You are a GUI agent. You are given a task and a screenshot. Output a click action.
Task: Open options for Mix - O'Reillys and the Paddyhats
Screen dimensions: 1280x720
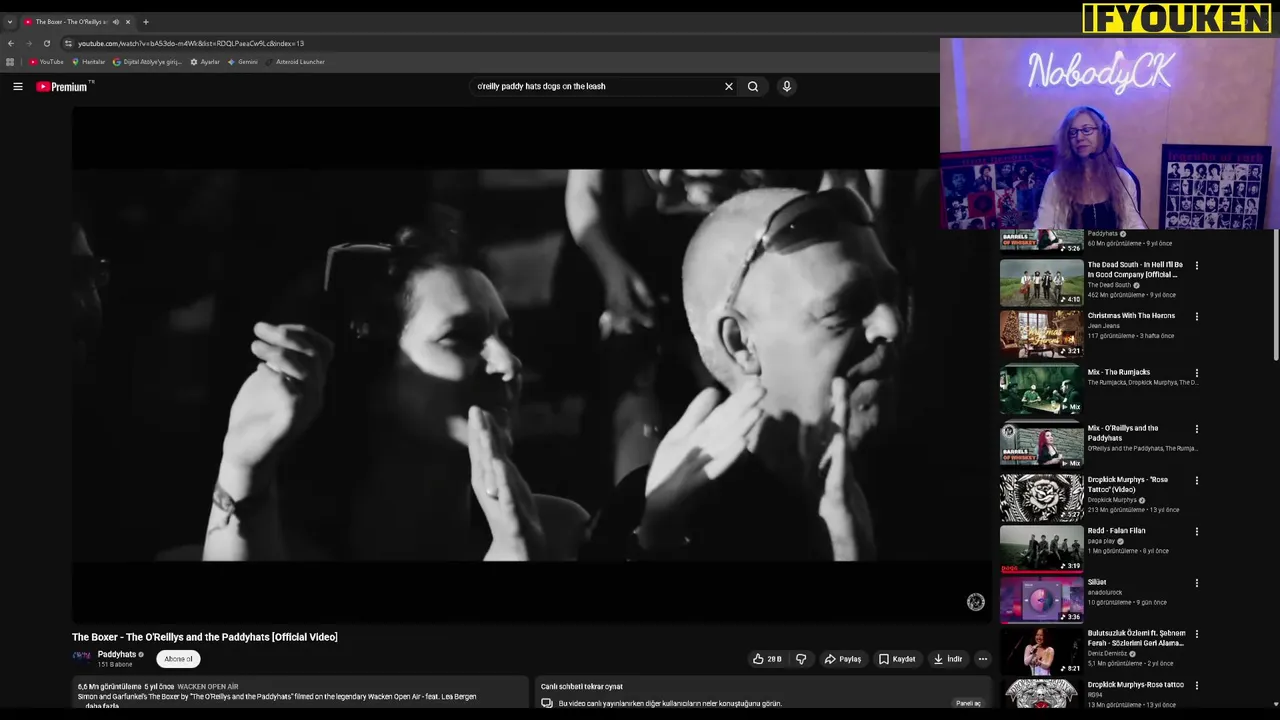coord(1197,429)
